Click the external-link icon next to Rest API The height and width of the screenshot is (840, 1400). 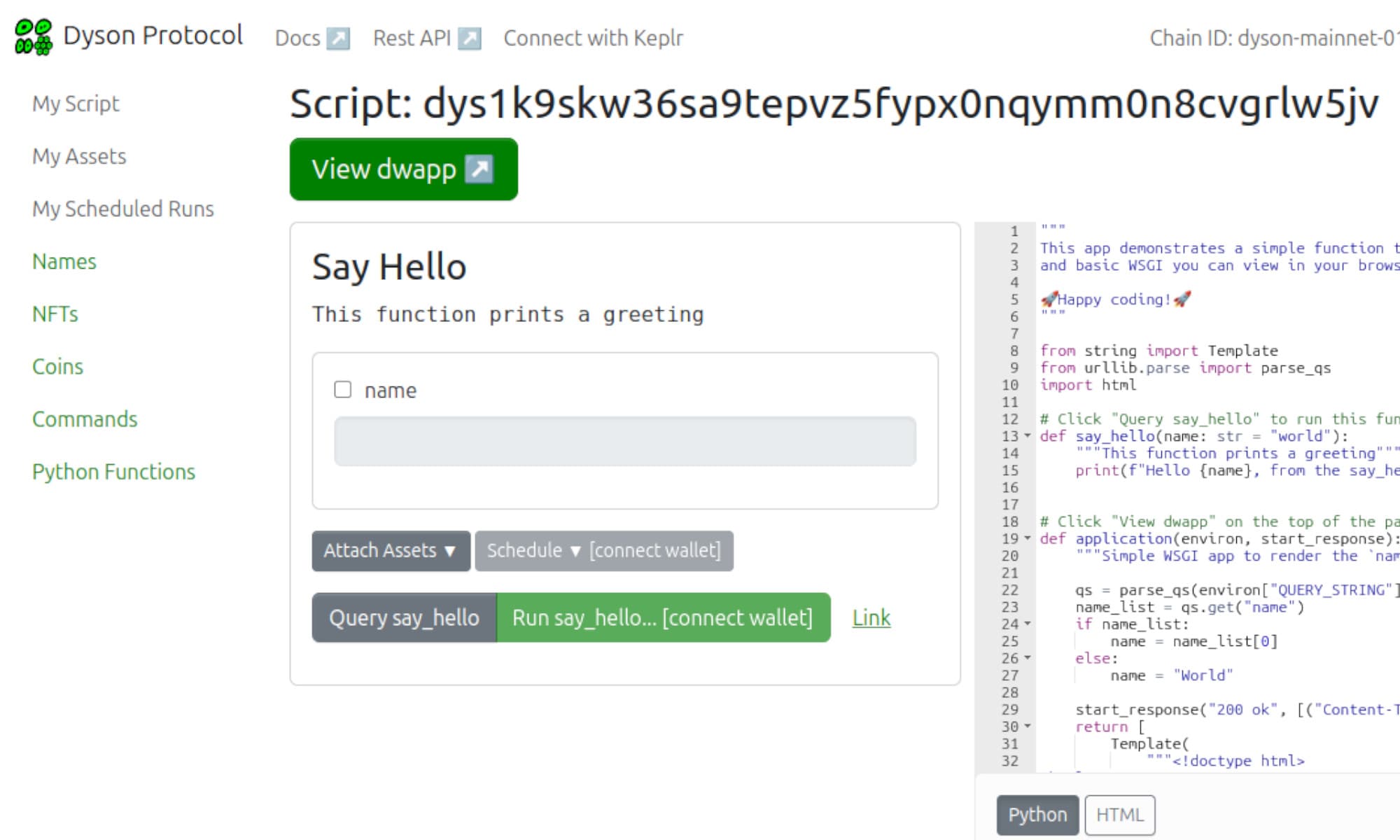(x=470, y=38)
